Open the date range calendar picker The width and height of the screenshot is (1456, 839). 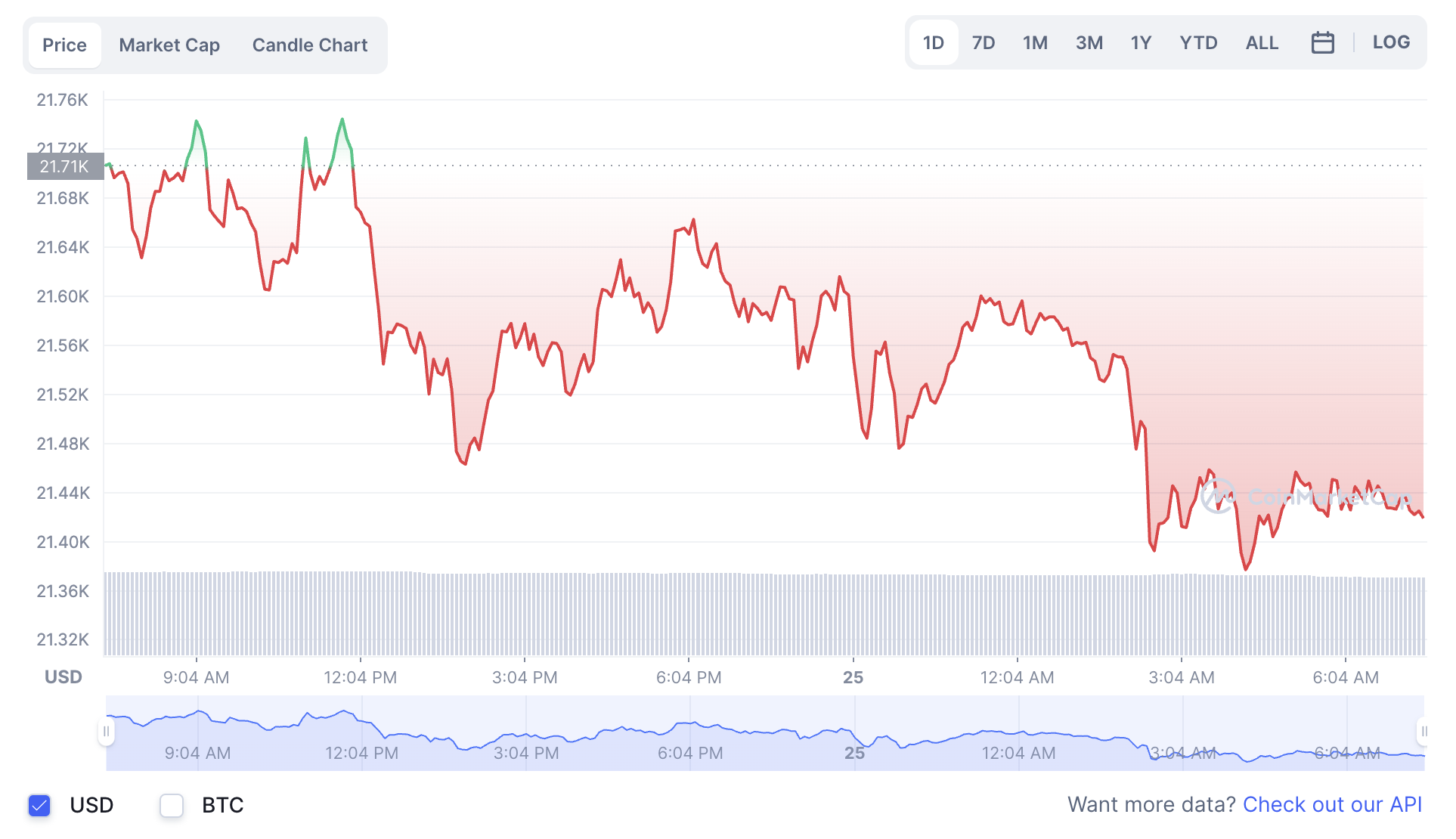click(1323, 43)
